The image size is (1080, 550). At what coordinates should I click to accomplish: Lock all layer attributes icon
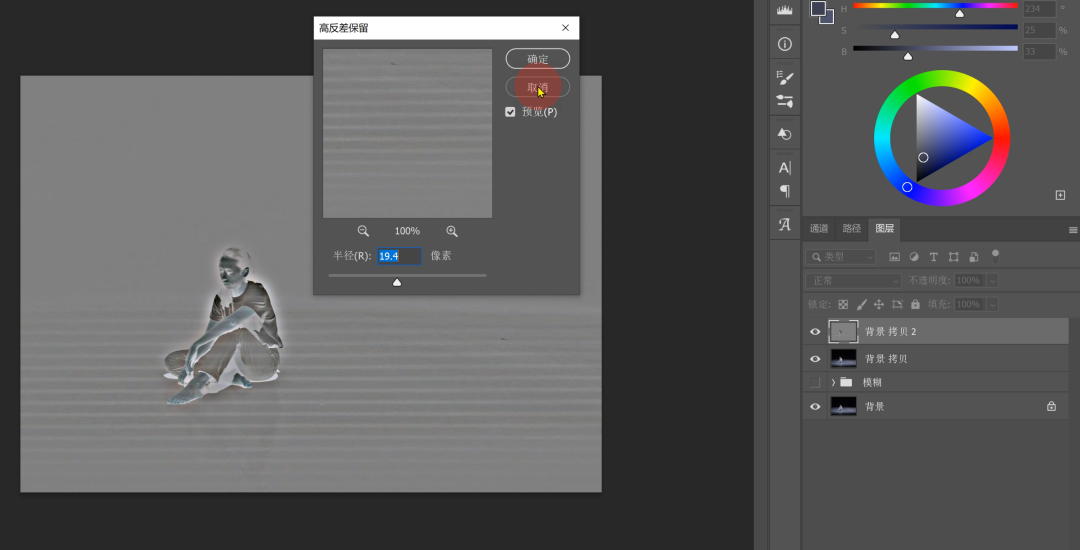915,304
